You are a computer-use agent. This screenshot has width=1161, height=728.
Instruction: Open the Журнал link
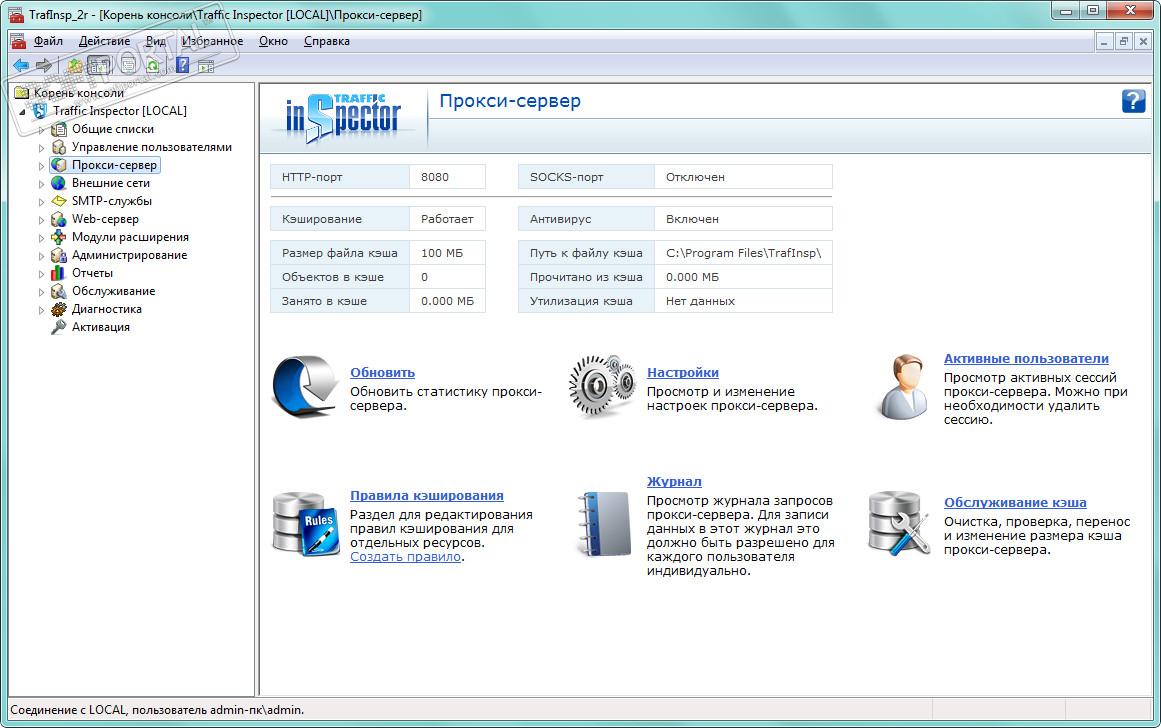click(674, 481)
